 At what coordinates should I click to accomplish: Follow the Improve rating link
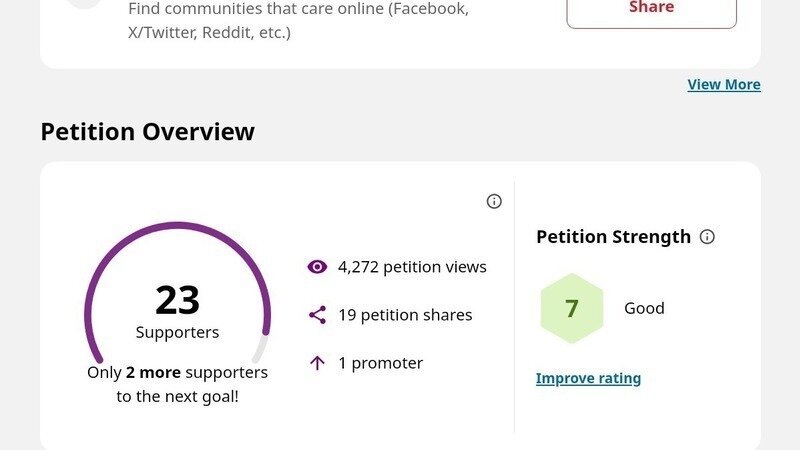point(588,378)
